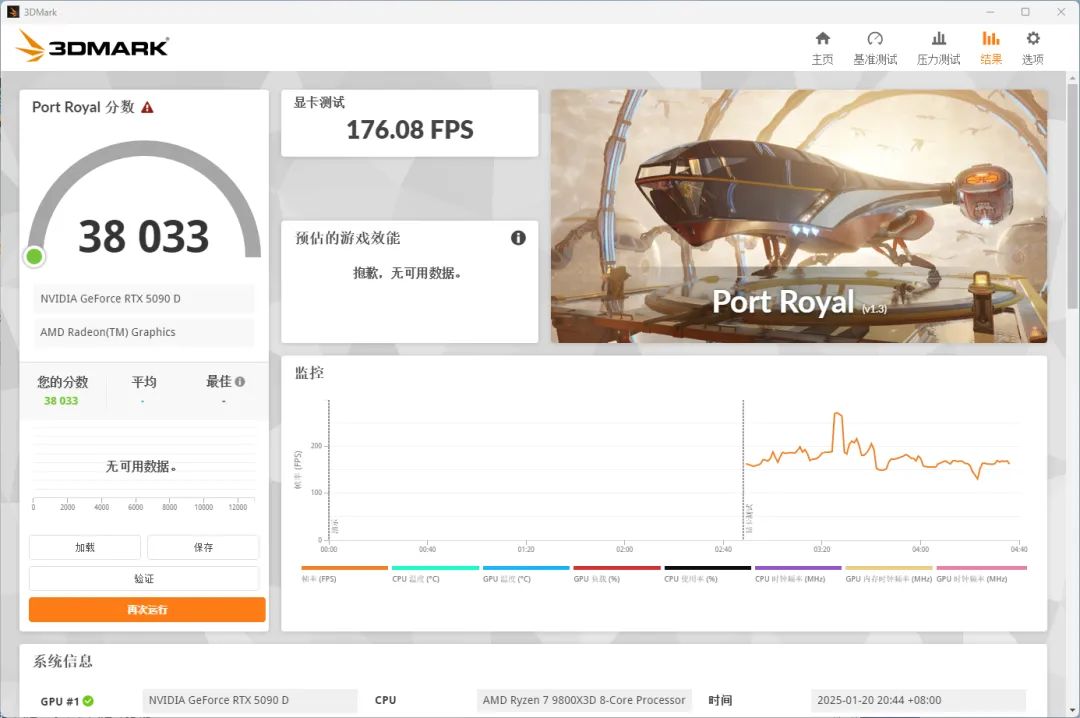This screenshot has height=718, width=1080.
Task: Click the 2025-01-20 20:44 time value
Action: coord(918,700)
